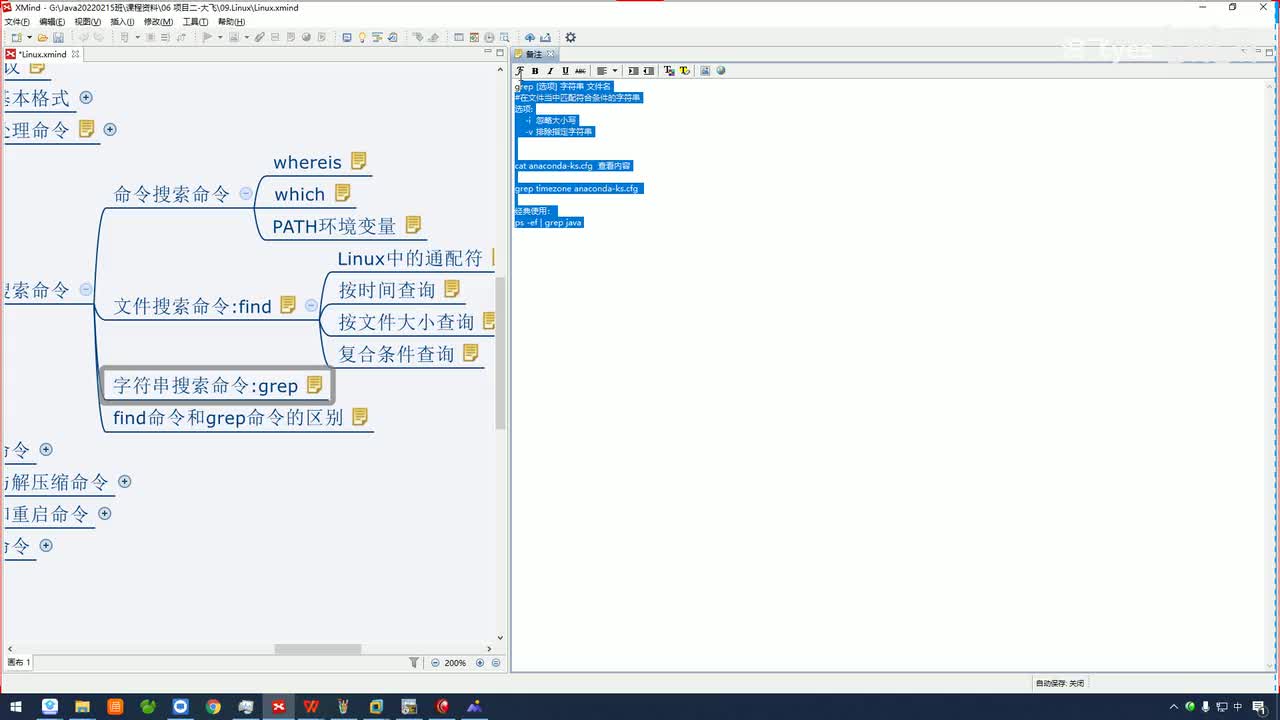Viewport: 1280px width, 720px height.
Task: Click the text alignment button in notes
Action: pyautogui.click(x=602, y=71)
